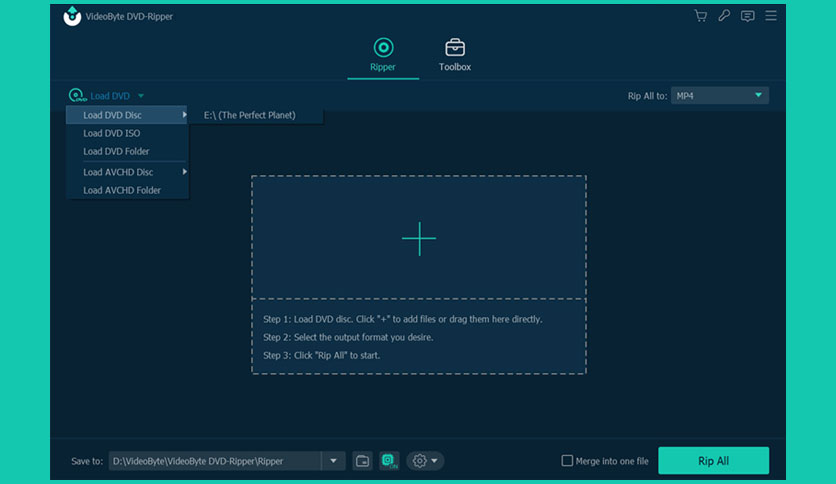836x484 pixels.
Task: Choose Load AVCHD Folder menu item
Action: pos(127,190)
